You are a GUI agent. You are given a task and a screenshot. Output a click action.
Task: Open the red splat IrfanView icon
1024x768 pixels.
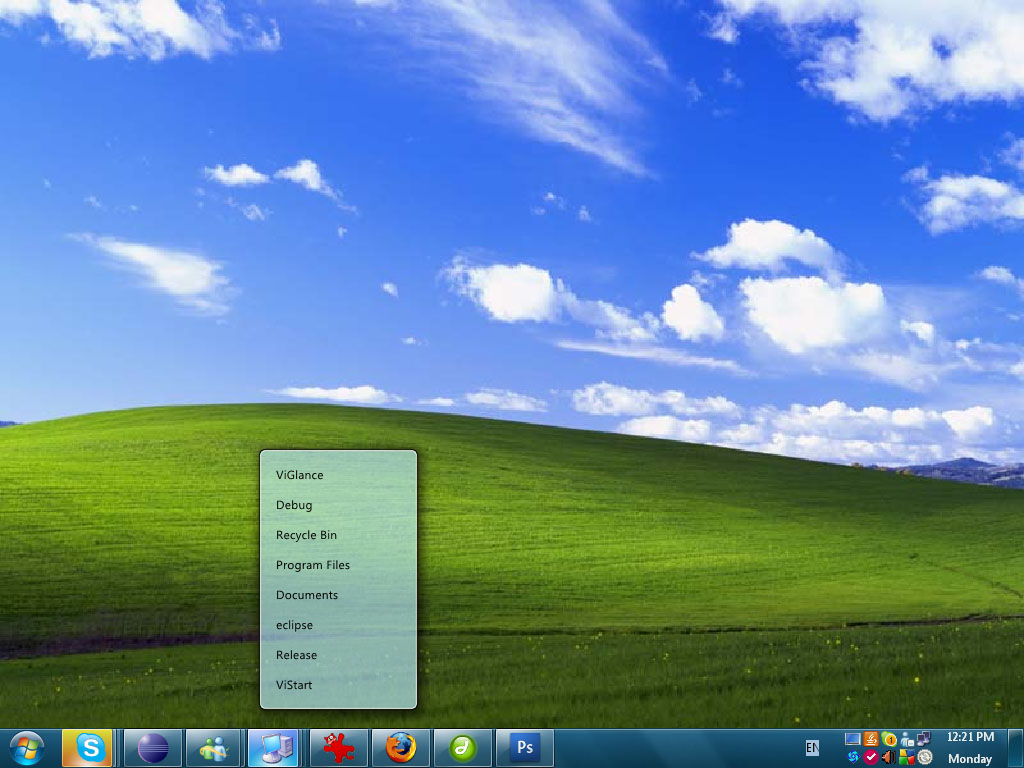point(339,747)
